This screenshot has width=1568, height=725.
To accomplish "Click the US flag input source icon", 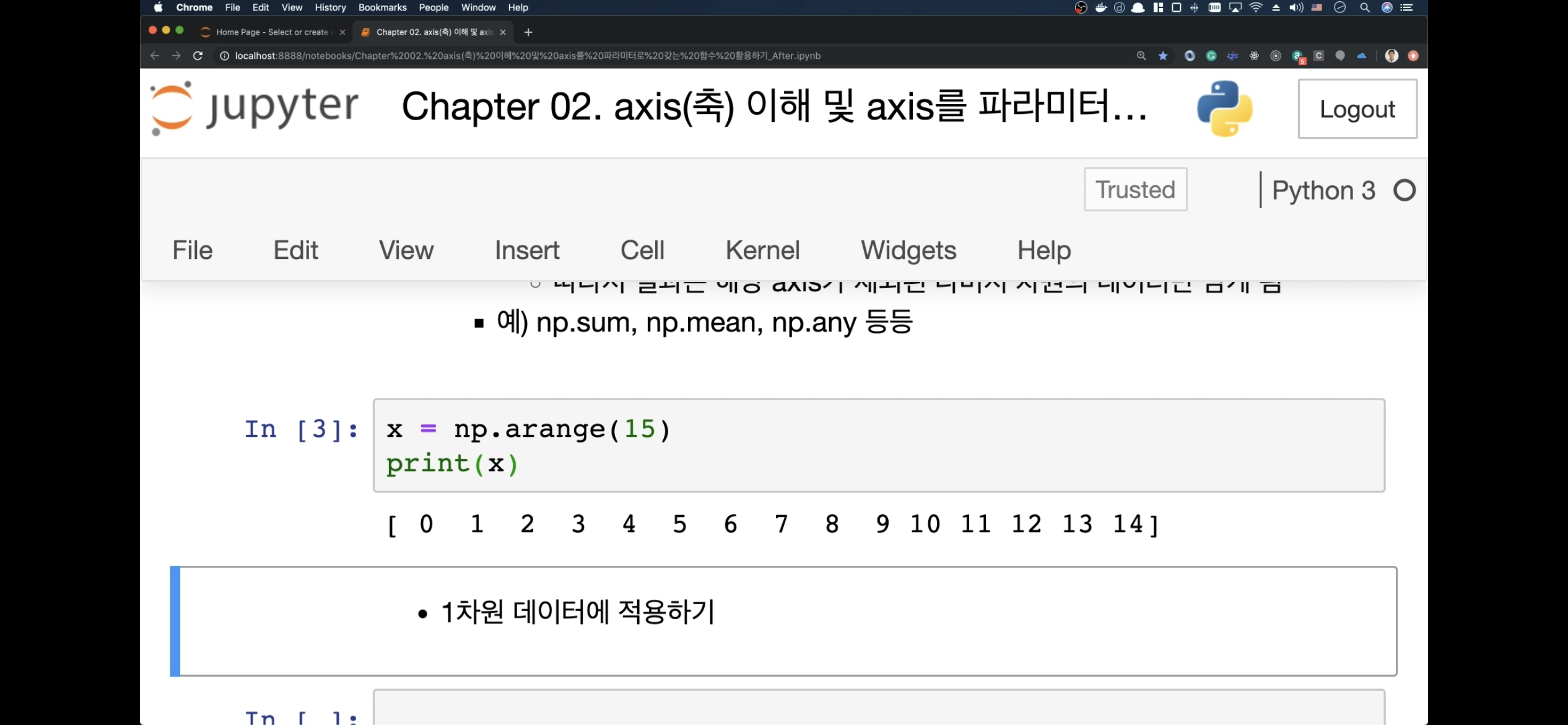I will [1317, 7].
